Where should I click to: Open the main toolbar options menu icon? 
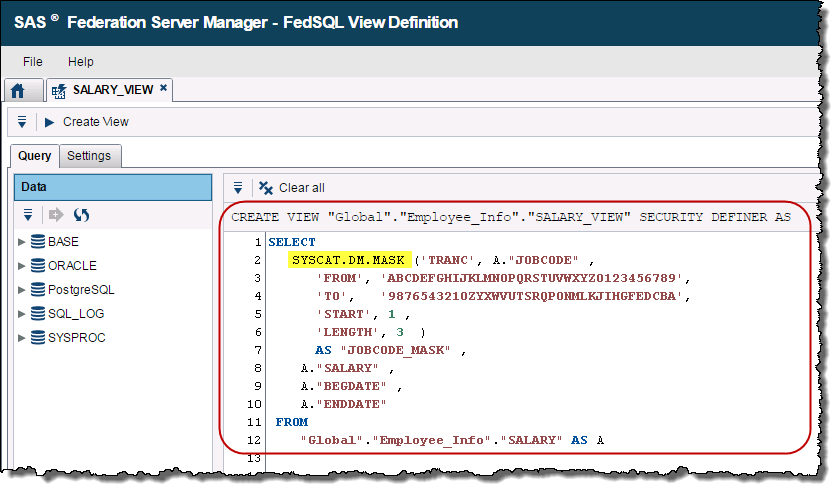click(x=22, y=122)
